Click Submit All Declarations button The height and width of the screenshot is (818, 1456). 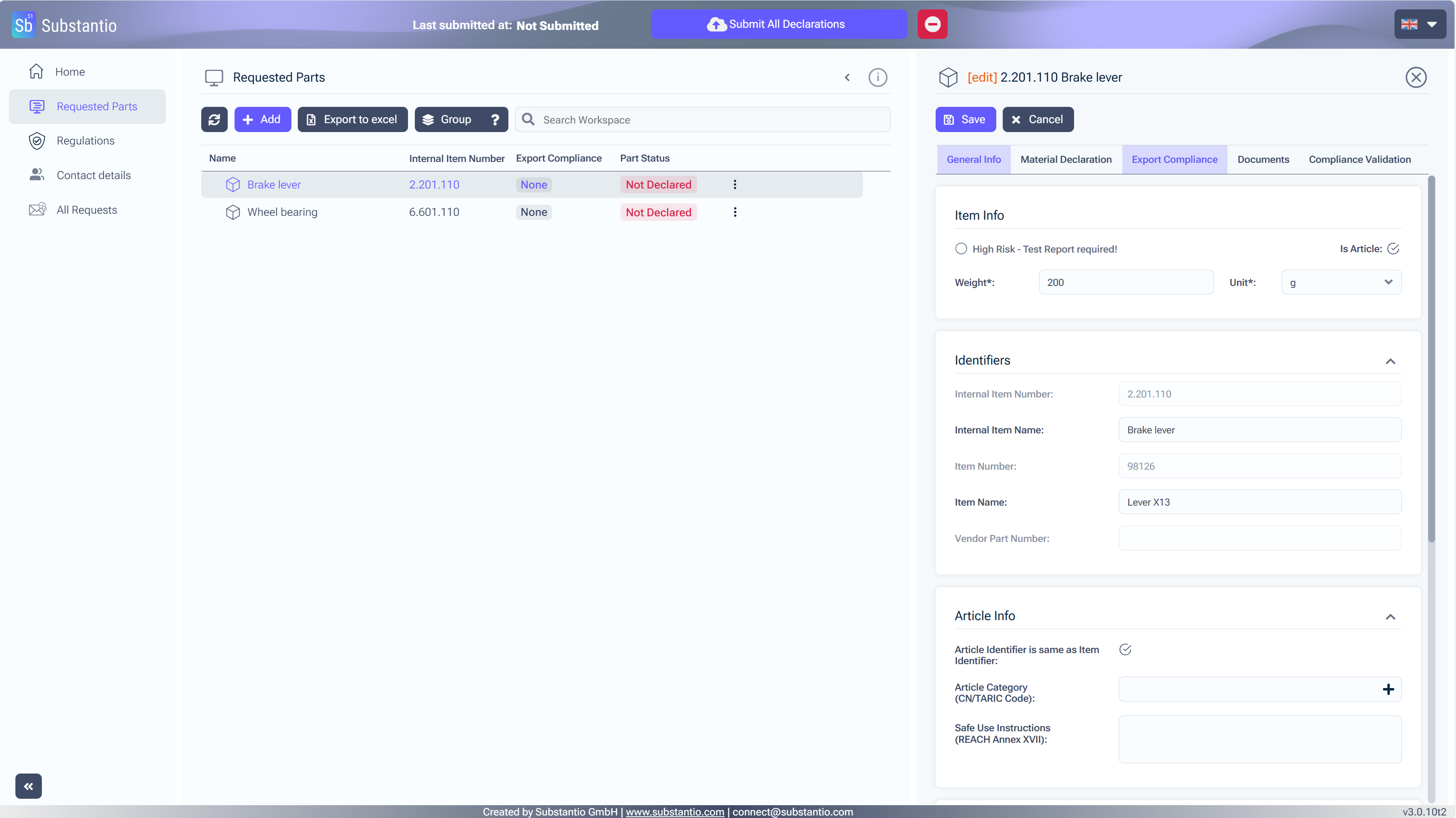tap(778, 24)
